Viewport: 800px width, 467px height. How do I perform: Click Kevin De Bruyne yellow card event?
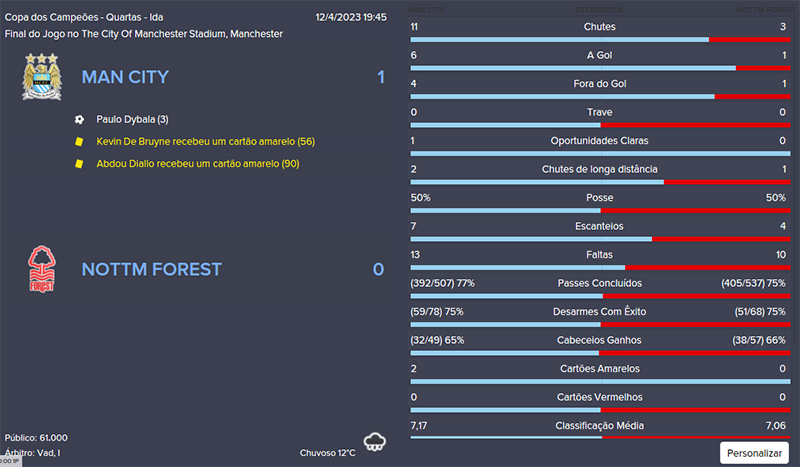pyautogui.click(x=205, y=141)
